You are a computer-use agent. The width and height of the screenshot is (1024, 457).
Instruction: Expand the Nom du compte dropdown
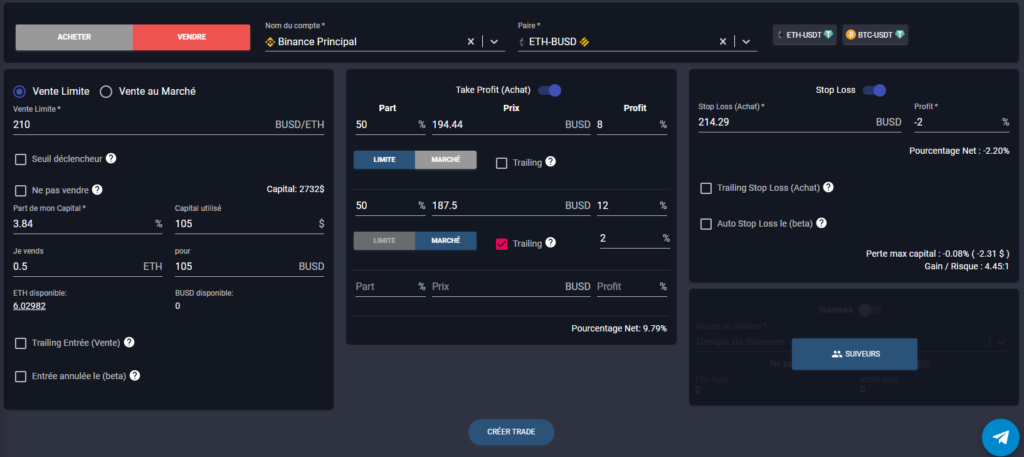494,41
